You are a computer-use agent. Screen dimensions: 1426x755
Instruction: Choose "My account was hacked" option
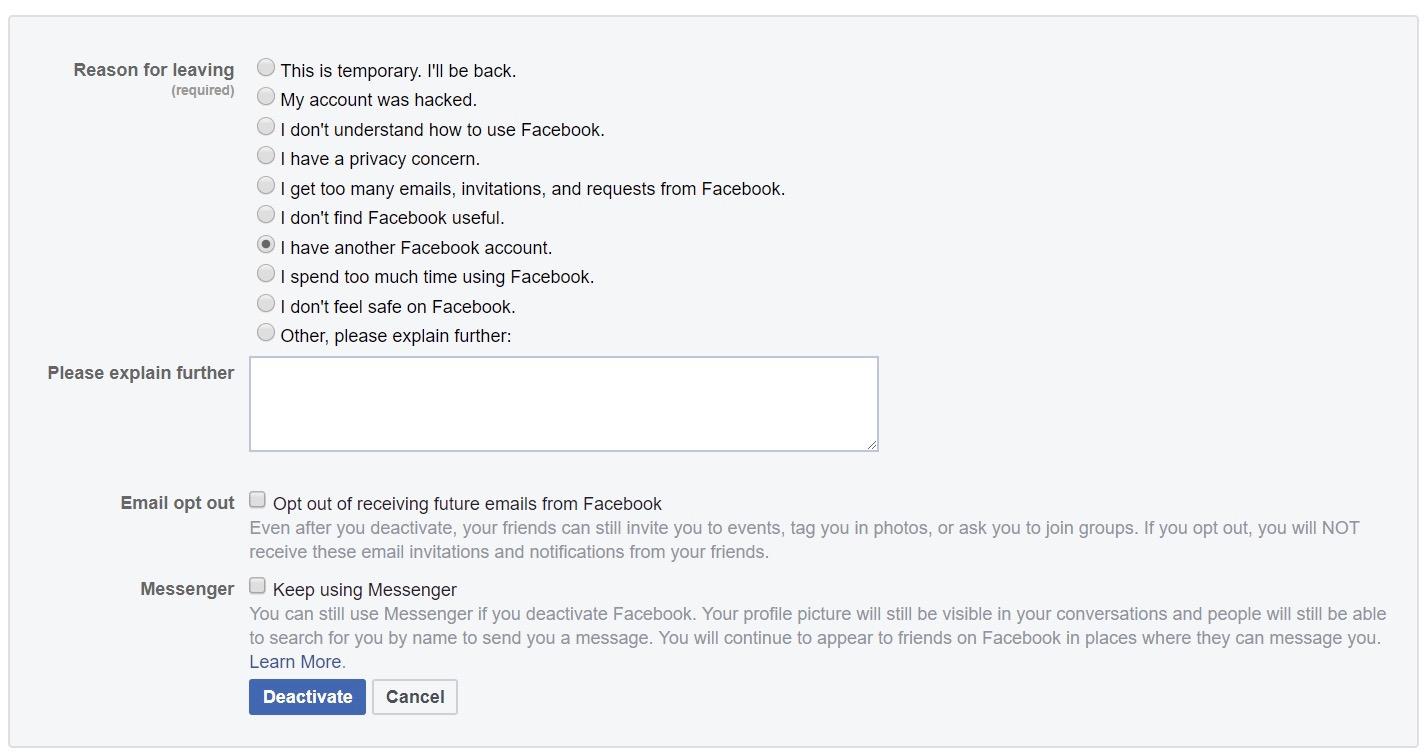[266, 97]
